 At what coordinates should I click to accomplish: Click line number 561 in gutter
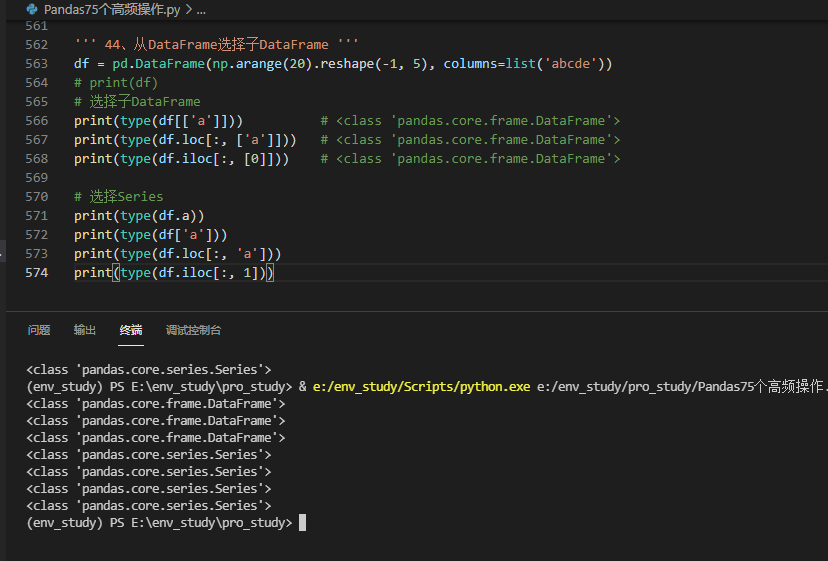tap(36, 26)
